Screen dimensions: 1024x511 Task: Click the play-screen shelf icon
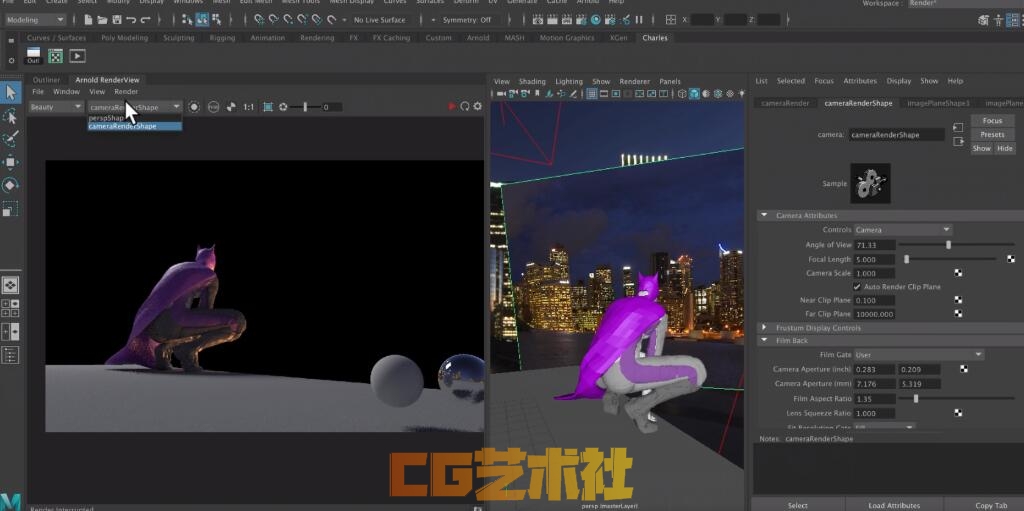[77, 56]
